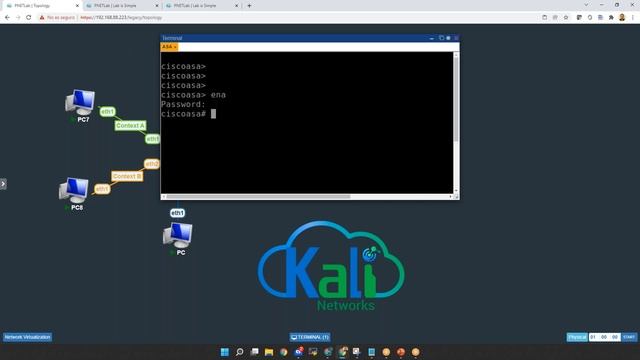Click inside the ciscoasa terminal console
The height and width of the screenshot is (360, 640).
(307, 122)
